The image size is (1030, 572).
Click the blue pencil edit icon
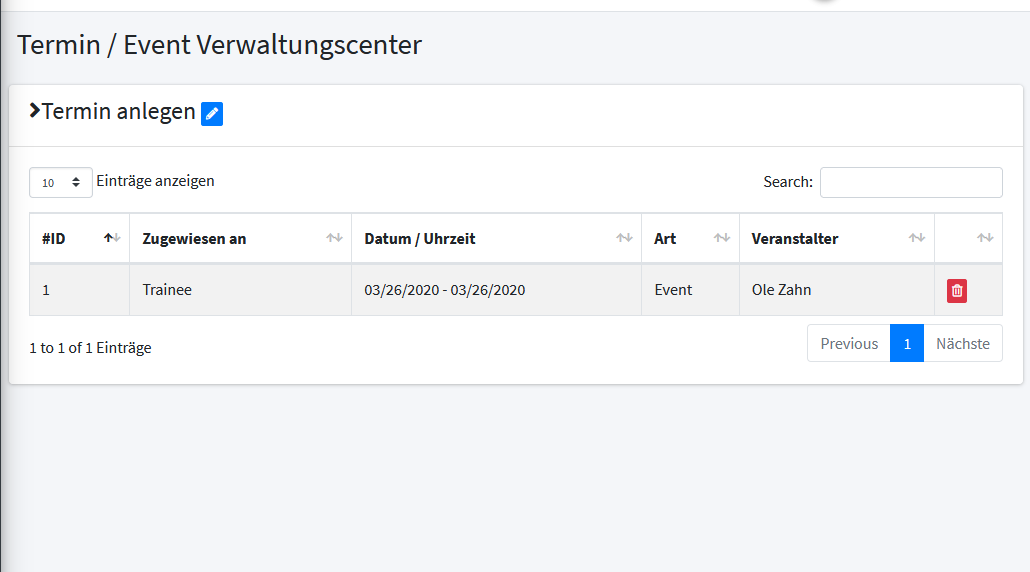212,114
